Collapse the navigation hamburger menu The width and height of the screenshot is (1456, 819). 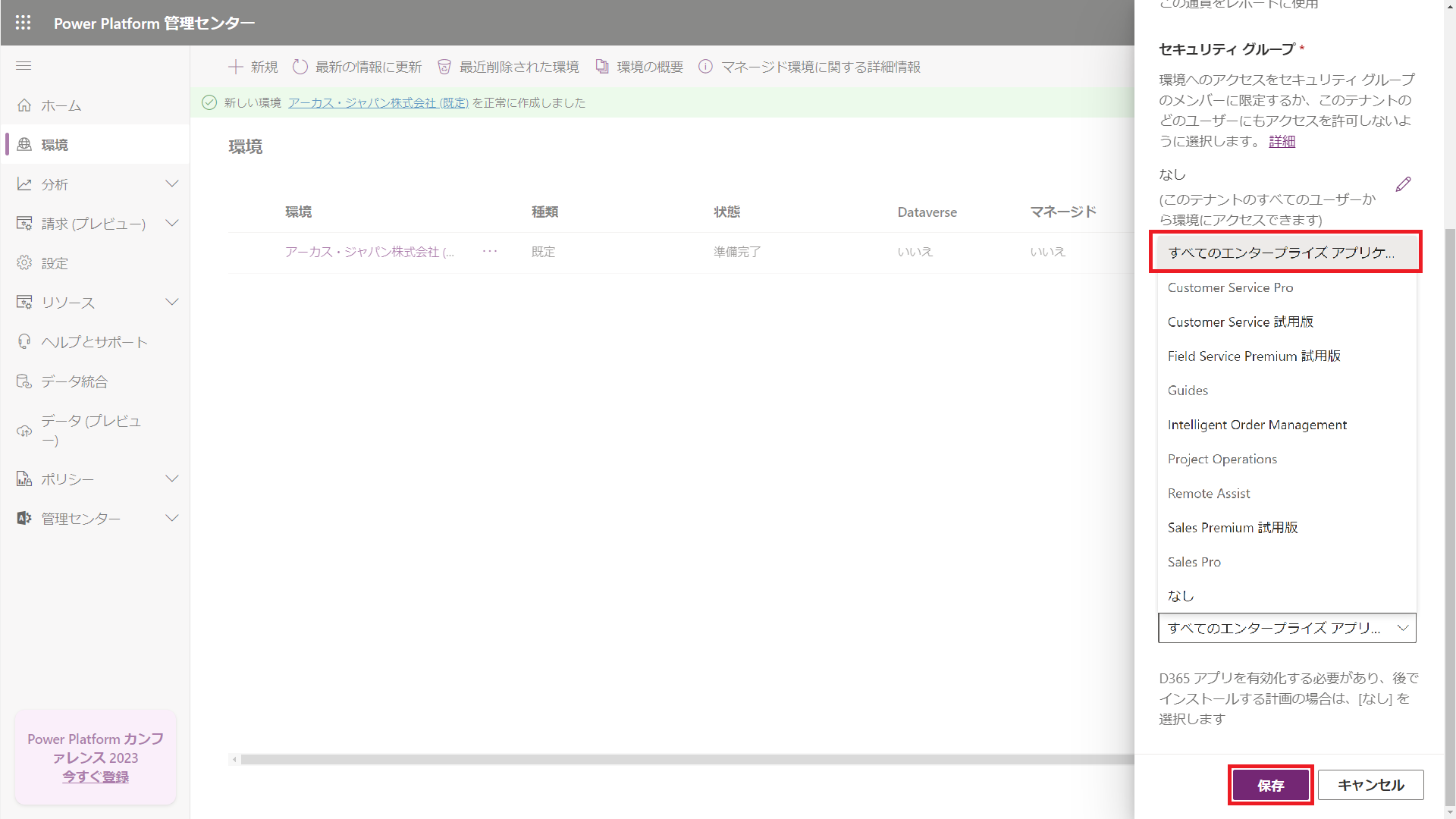pyautogui.click(x=24, y=66)
